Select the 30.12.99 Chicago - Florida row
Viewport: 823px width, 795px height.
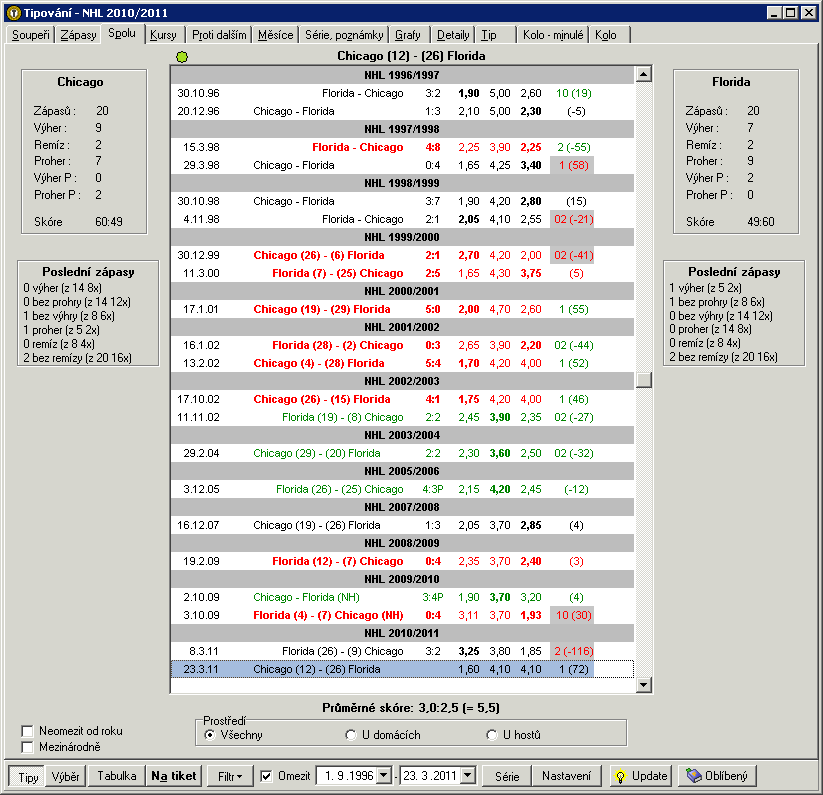coord(402,256)
